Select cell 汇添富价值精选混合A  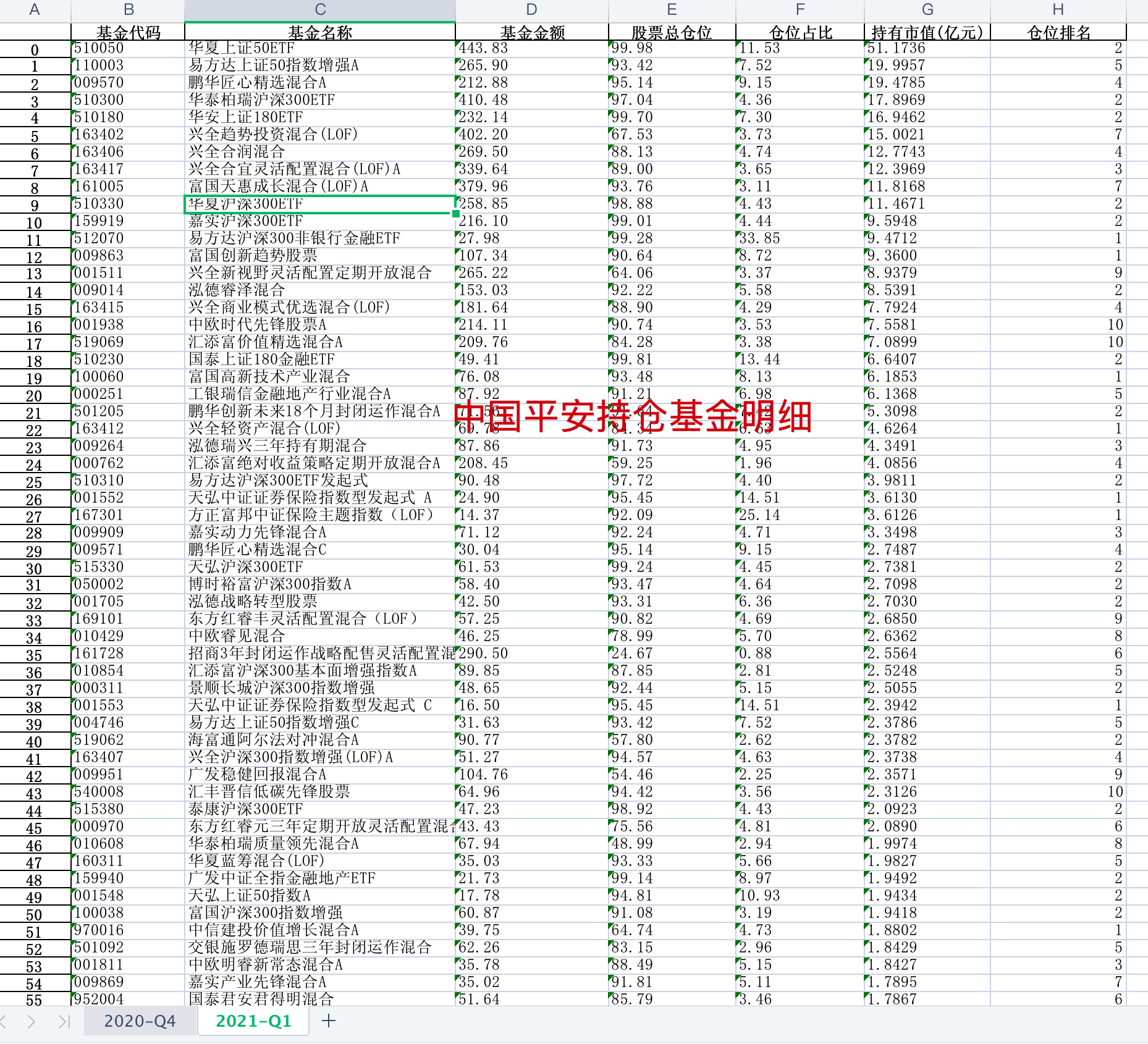point(320,342)
